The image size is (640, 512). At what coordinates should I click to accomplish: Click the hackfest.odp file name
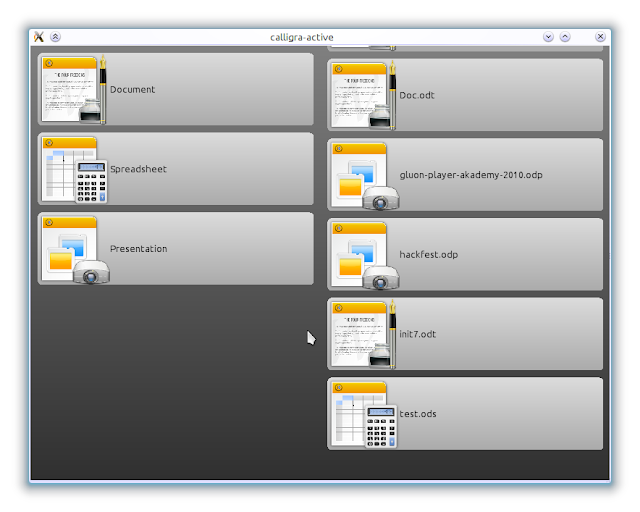pos(429,254)
